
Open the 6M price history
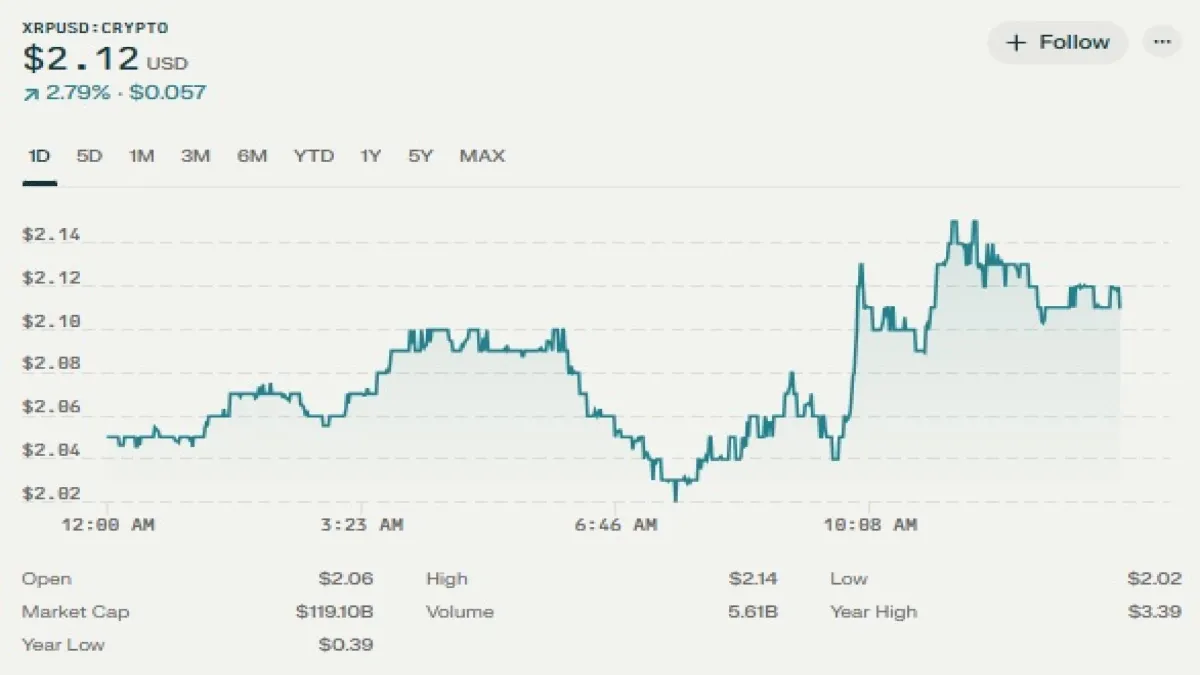252,156
